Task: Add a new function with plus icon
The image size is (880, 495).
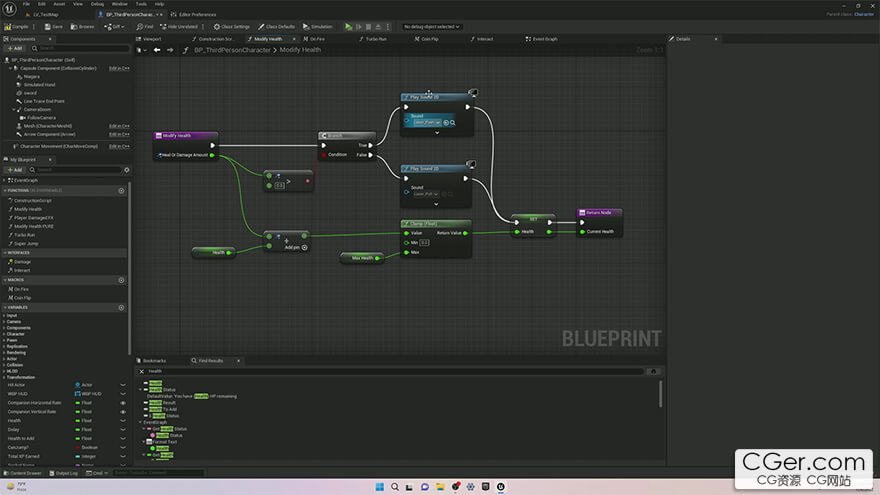Action: 121,191
